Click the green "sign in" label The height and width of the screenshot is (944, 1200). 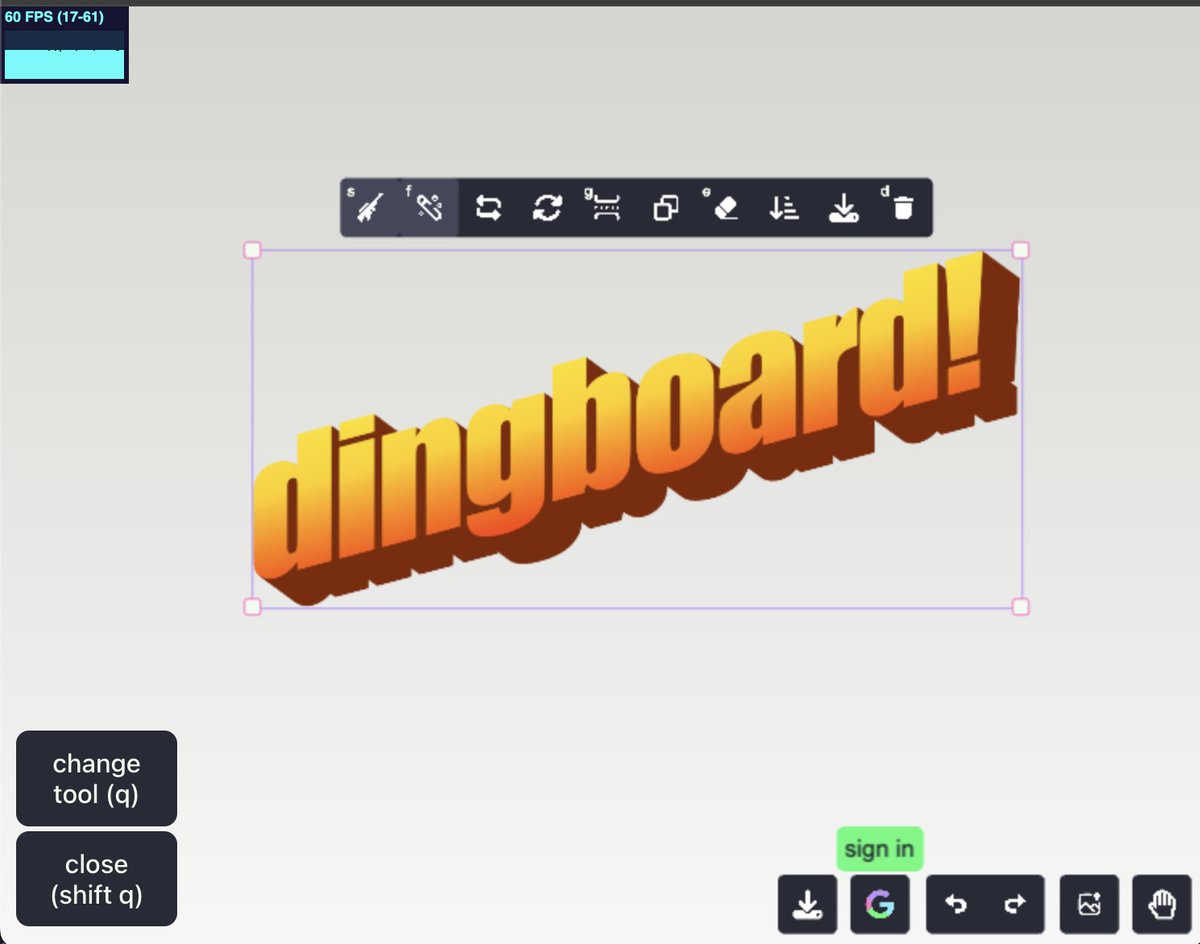[879, 850]
